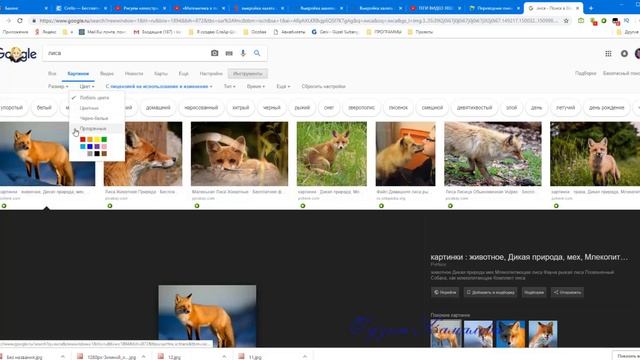Select the 'рыжий' suggestion chip
640x360 pixels.
coord(302,108)
